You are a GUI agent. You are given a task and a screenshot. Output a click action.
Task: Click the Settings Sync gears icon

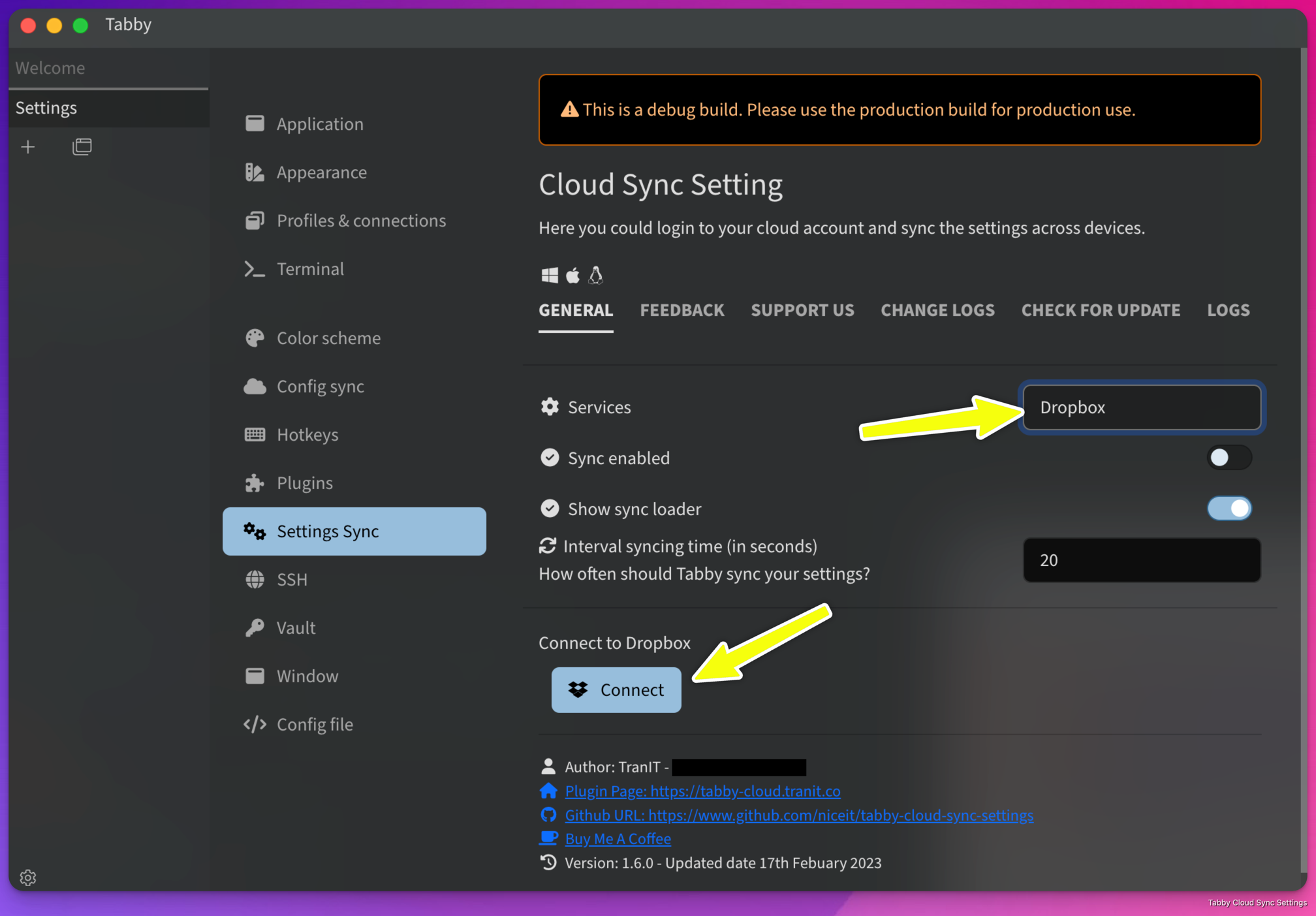pyautogui.click(x=255, y=531)
